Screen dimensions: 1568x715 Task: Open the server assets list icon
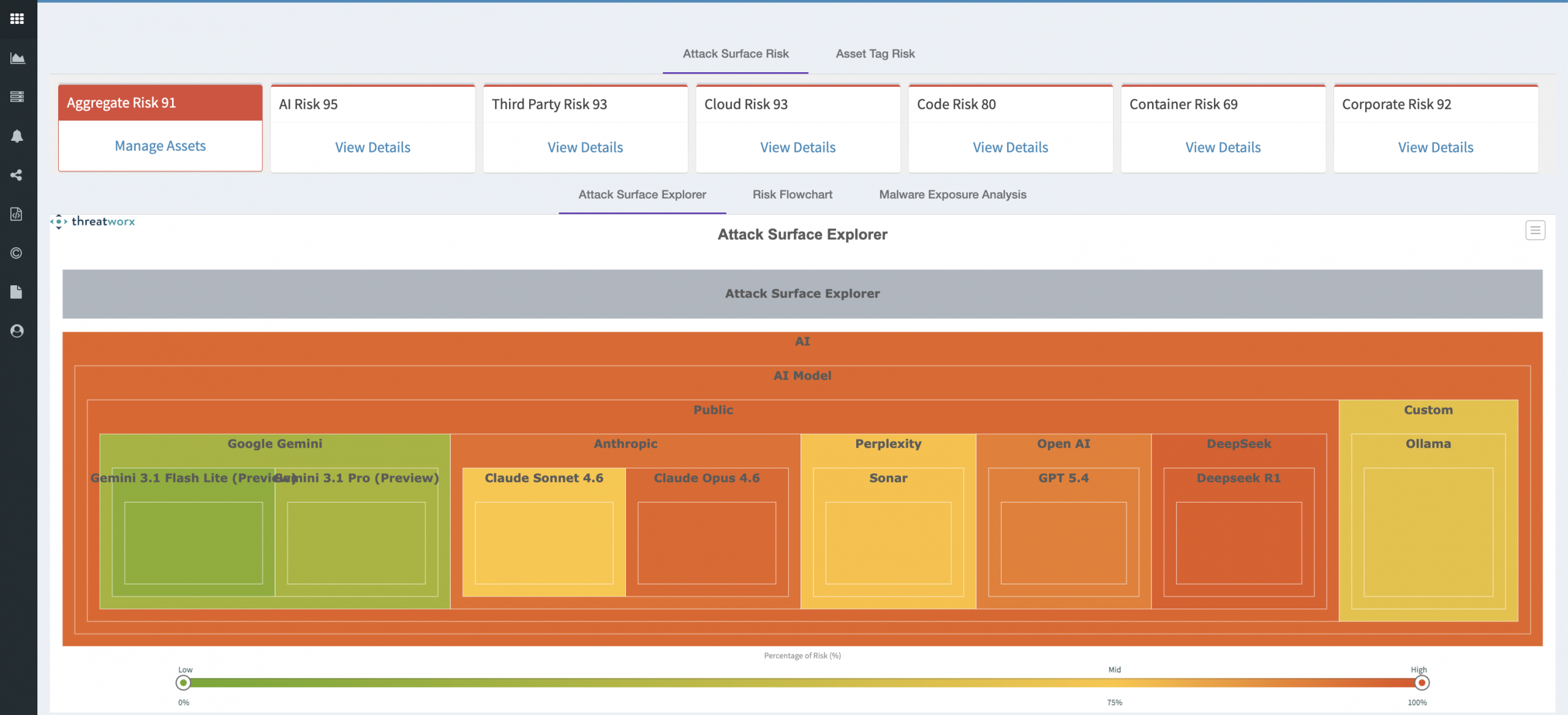(17, 97)
